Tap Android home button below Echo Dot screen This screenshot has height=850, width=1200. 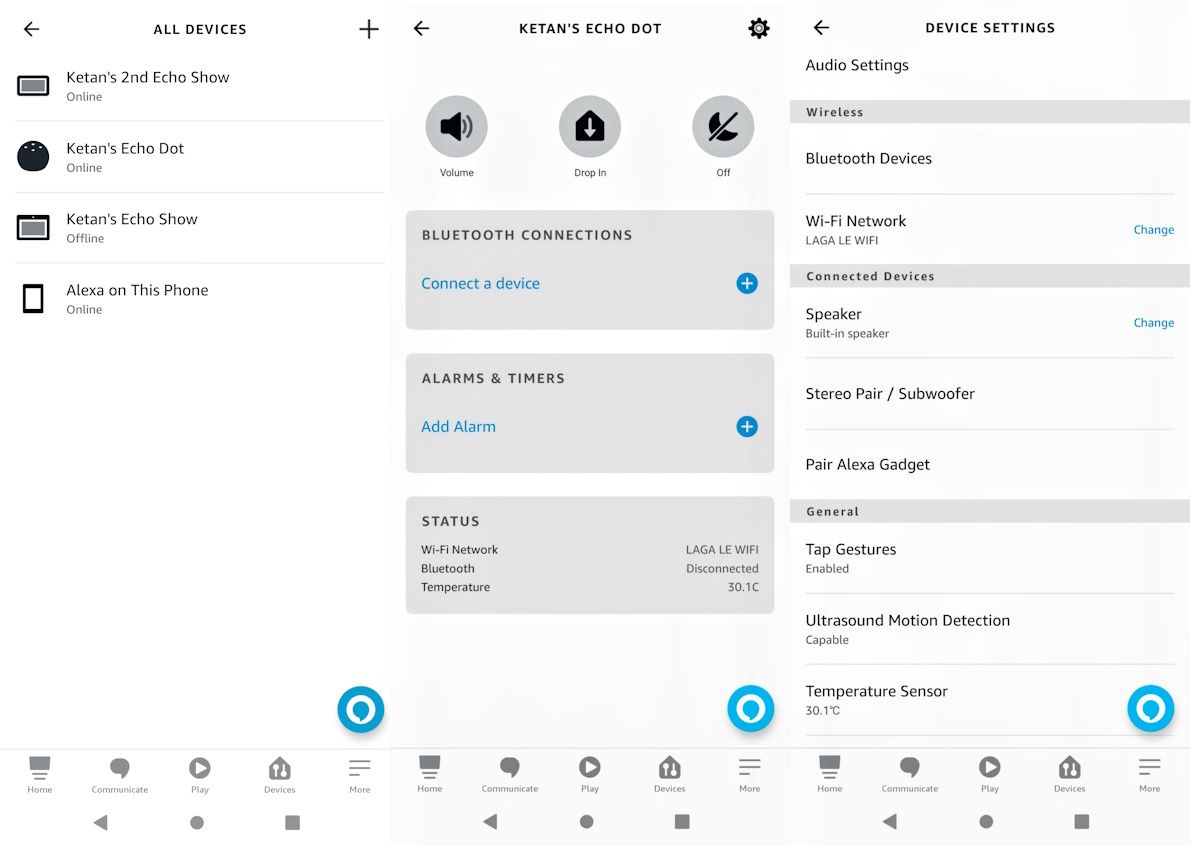coord(587,822)
